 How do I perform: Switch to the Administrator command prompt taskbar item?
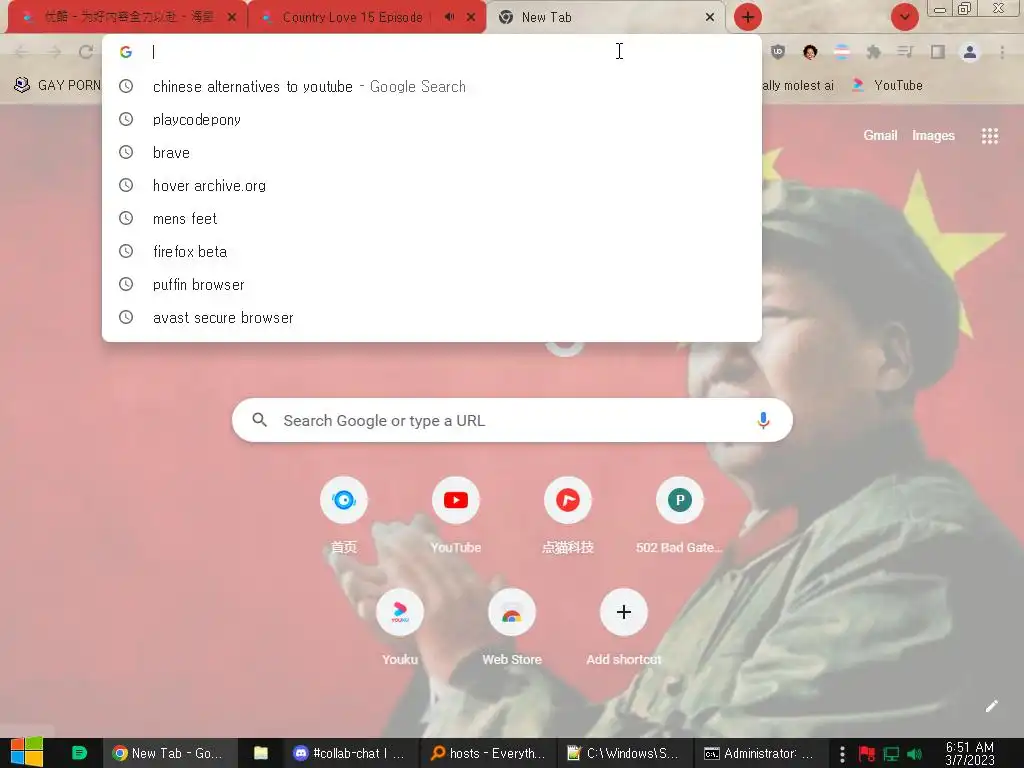(761, 753)
